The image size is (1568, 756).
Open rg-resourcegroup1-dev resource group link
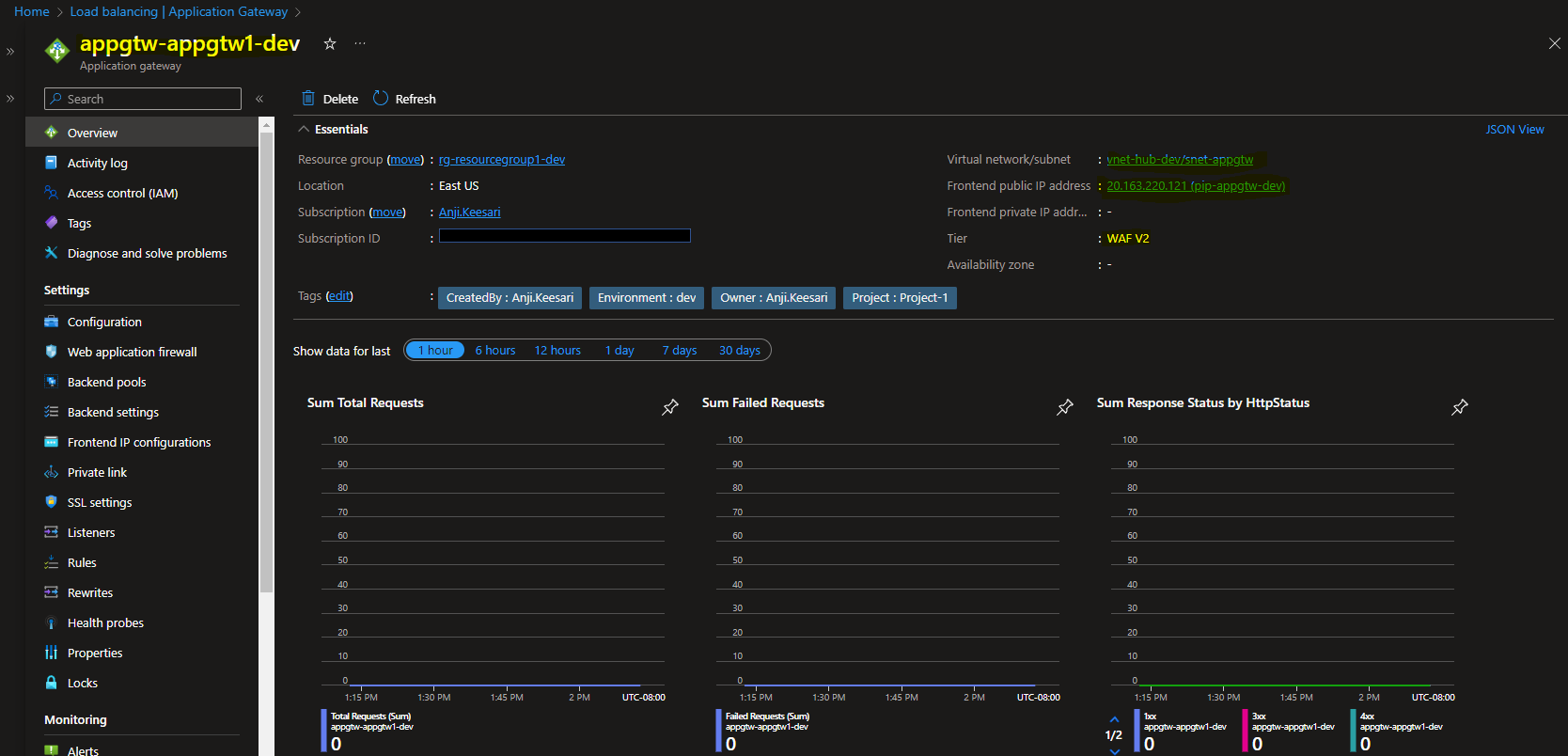(502, 160)
